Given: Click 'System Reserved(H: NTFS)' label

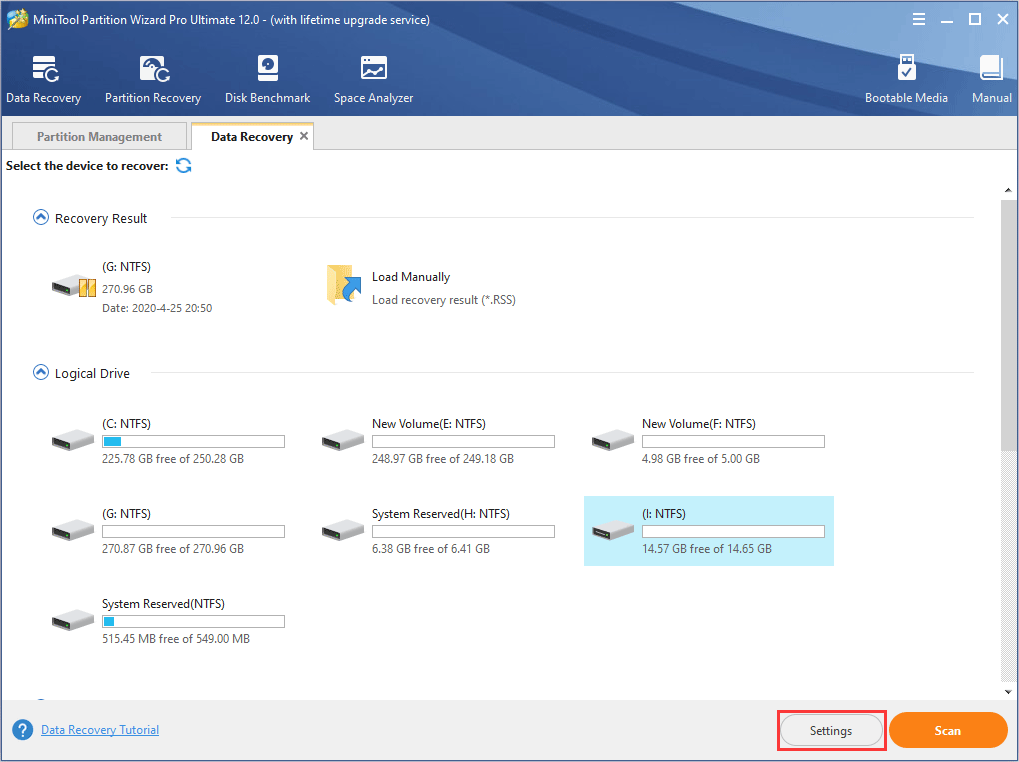Looking at the screenshot, I should coord(441,514).
